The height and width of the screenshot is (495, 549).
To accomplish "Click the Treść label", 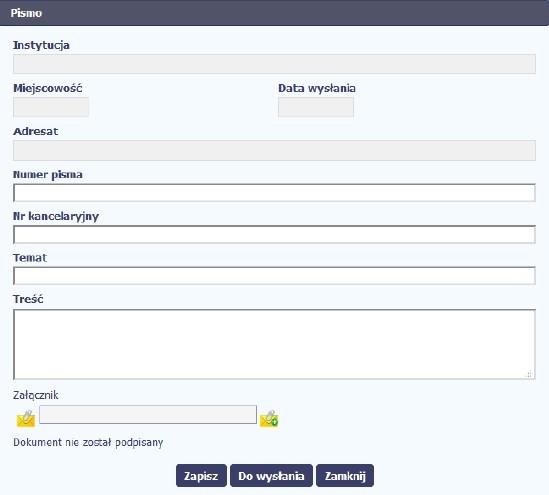I will pos(28,299).
